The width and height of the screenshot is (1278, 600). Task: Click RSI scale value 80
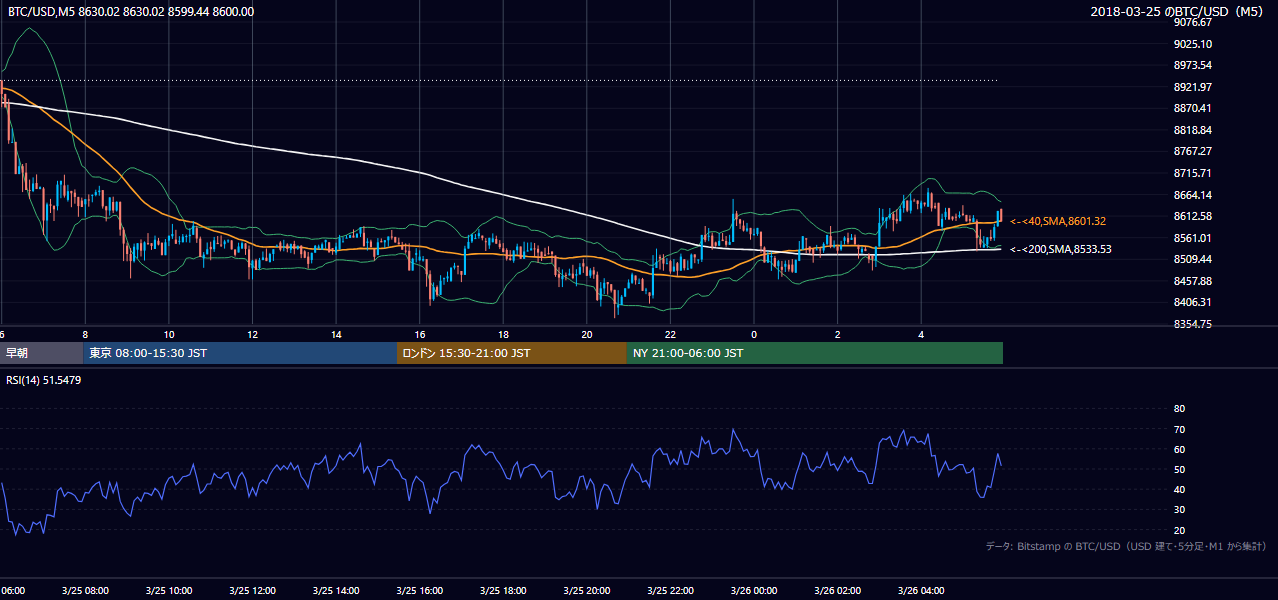point(1179,409)
